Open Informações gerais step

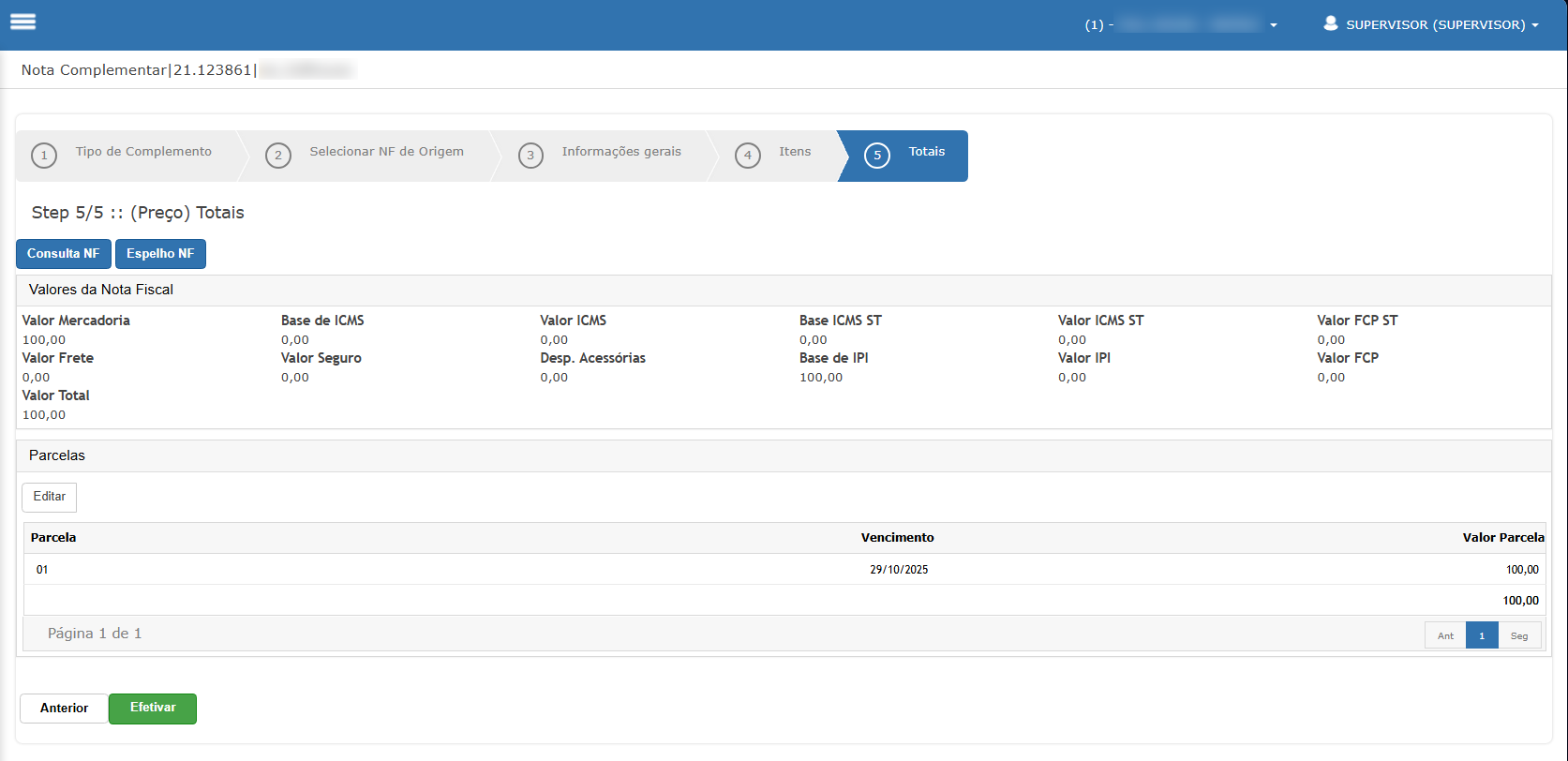pyautogui.click(x=621, y=152)
